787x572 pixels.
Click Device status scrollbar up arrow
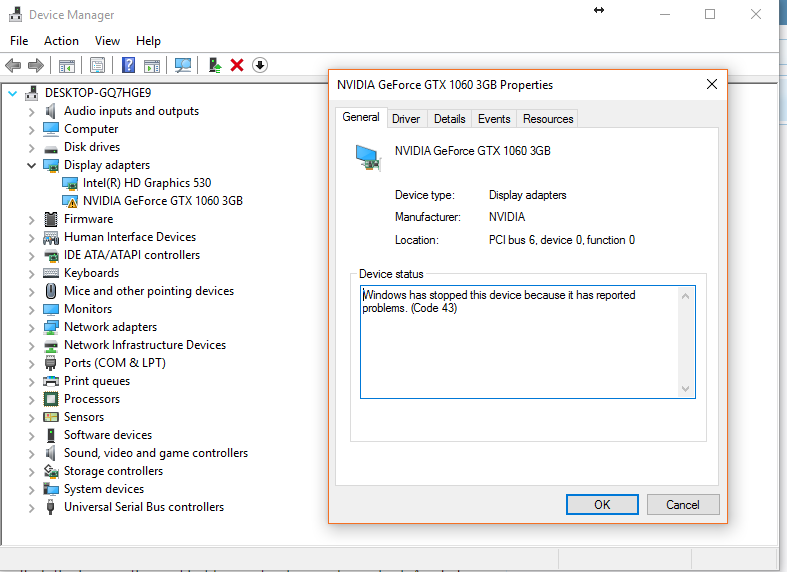(686, 296)
